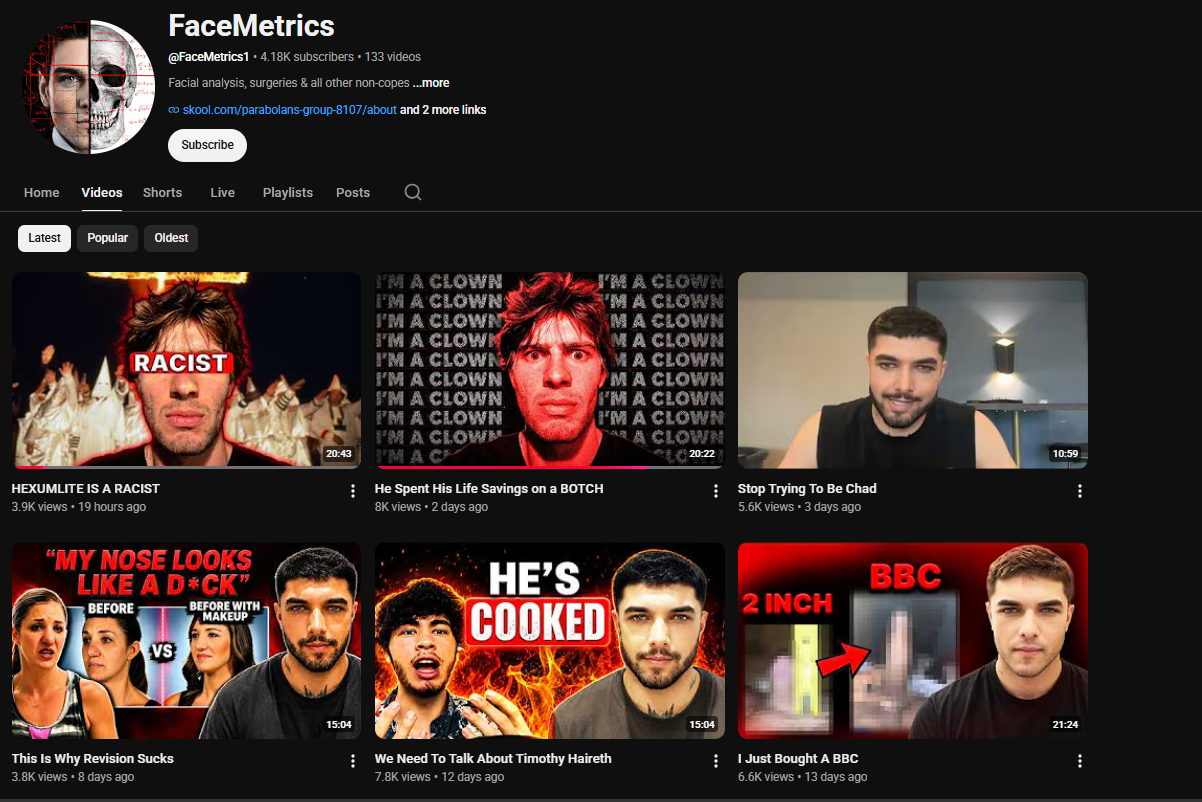The height and width of the screenshot is (802, 1202).
Task: Select the Latest sort filter
Action: 44,238
